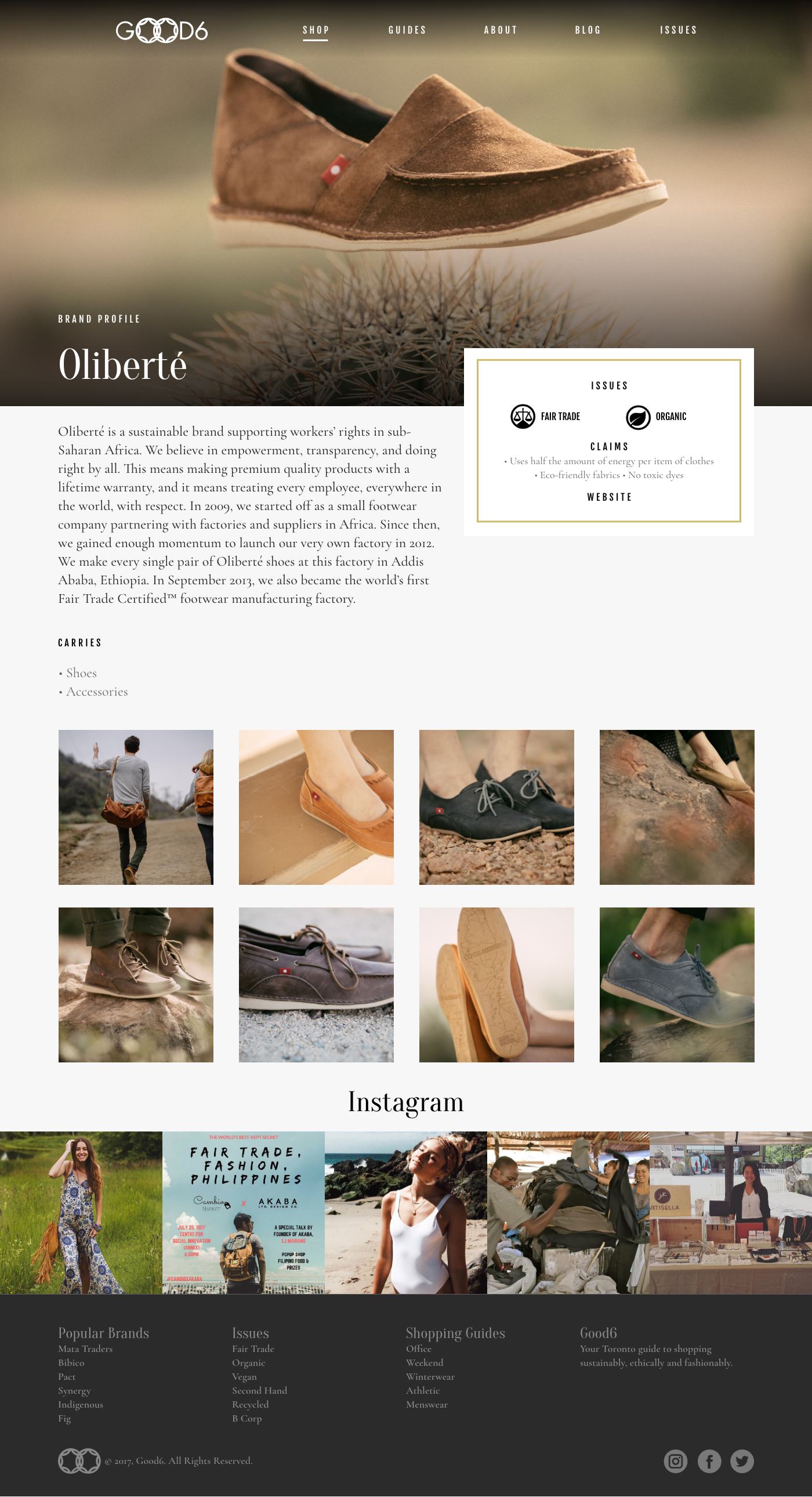View the grey suede shoe photo
812x1497 pixels.
pyautogui.click(x=677, y=985)
